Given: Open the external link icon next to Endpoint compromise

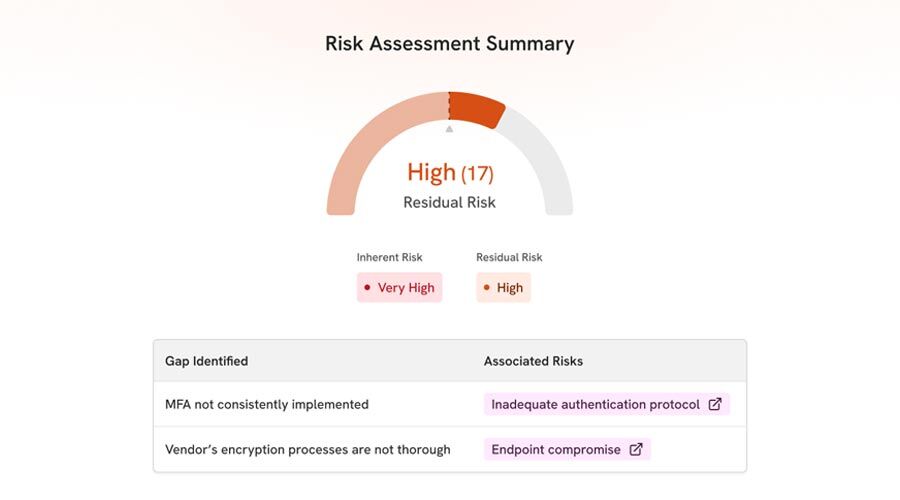Looking at the screenshot, I should pos(636,450).
